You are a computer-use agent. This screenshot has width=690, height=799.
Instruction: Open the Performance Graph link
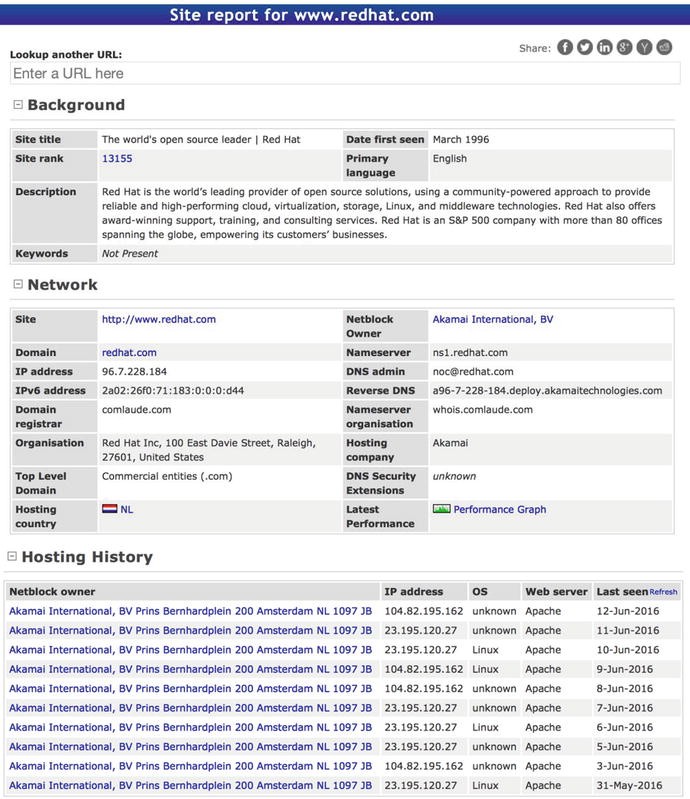[x=500, y=509]
